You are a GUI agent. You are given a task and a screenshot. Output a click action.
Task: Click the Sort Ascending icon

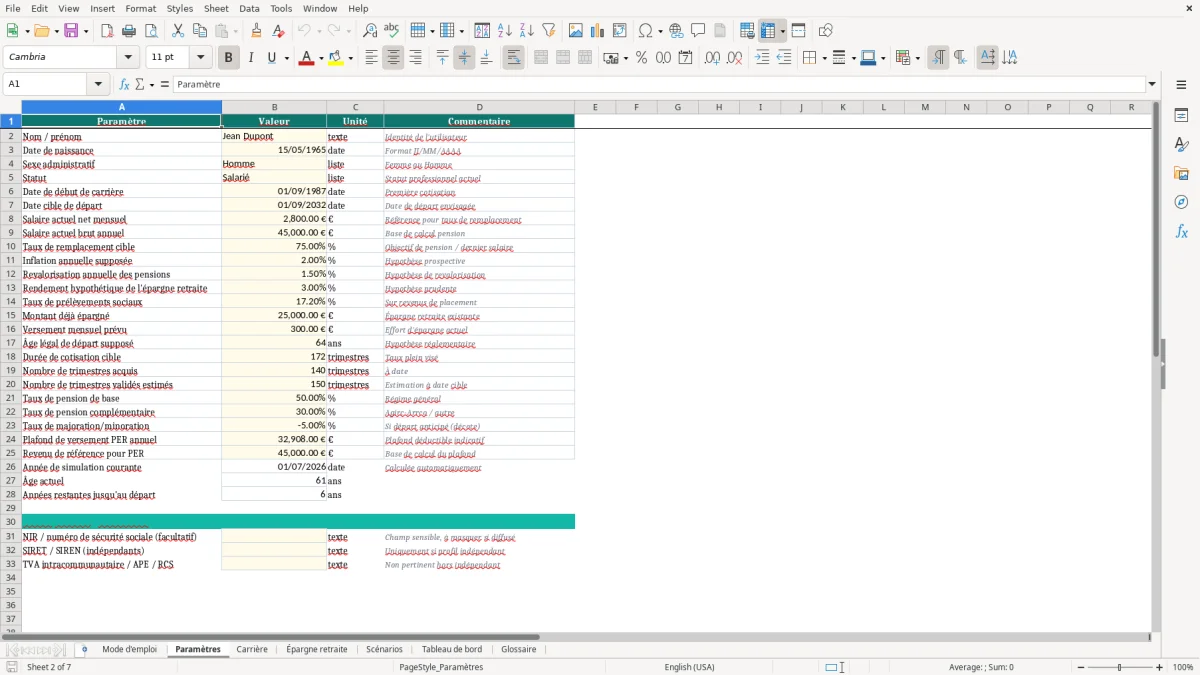pos(504,31)
